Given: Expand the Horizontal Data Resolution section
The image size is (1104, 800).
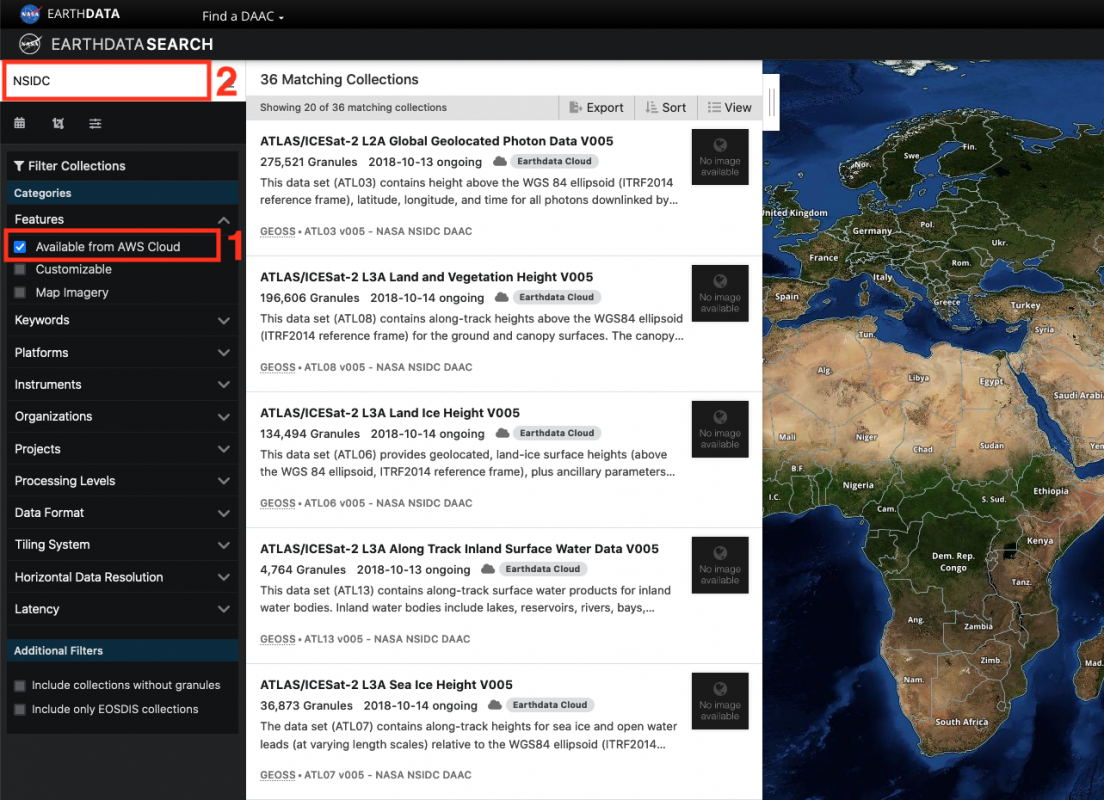Looking at the screenshot, I should pyautogui.click(x=122, y=577).
